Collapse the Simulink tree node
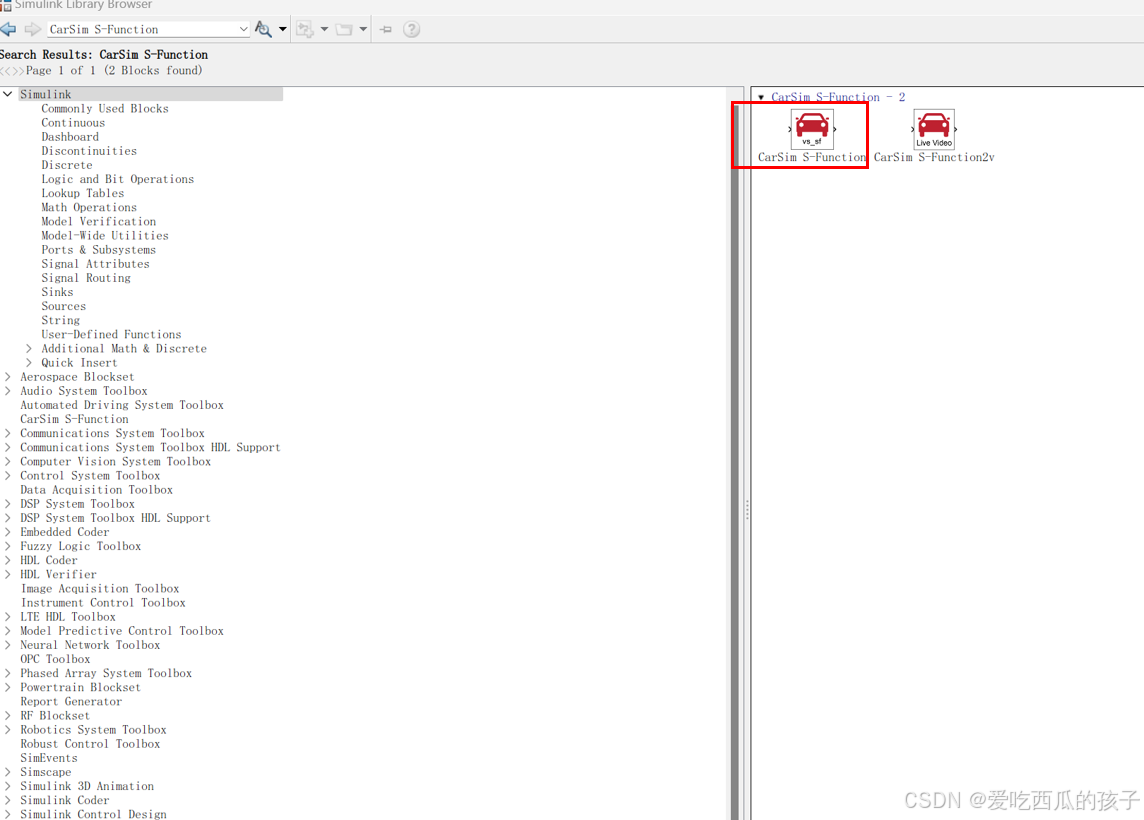 tap(8, 94)
